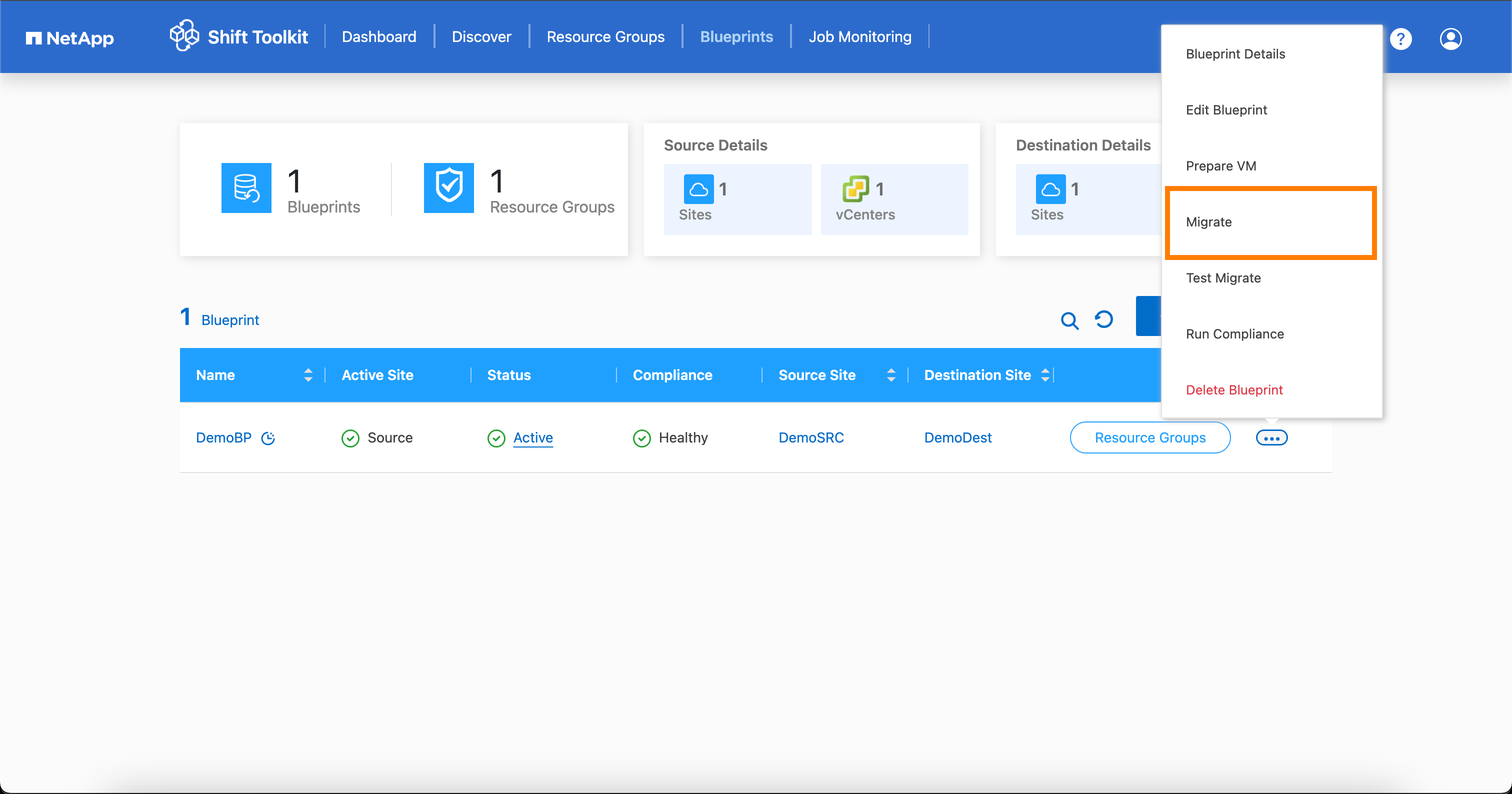
Task: Click the Source Details Sites cloud icon
Action: tap(698, 189)
